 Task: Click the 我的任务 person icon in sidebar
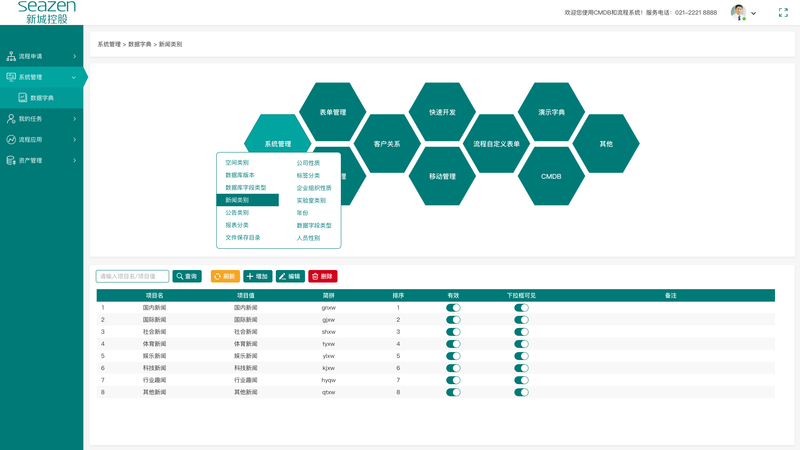[x=11, y=118]
